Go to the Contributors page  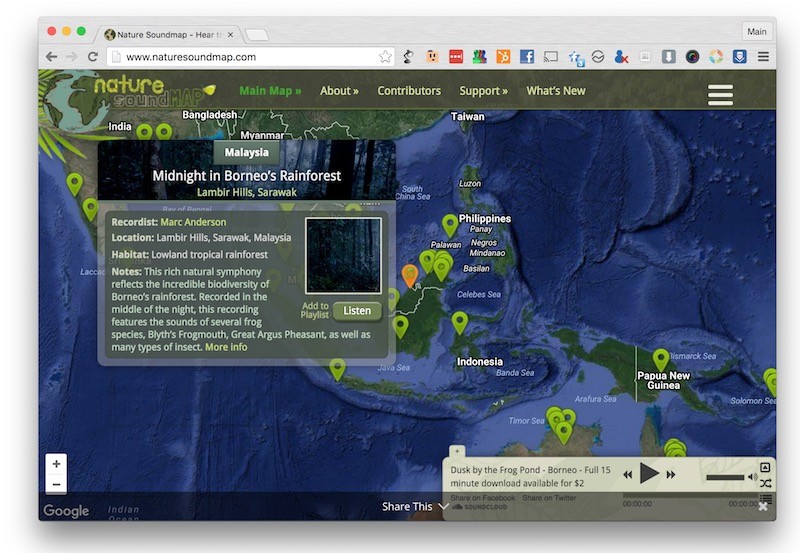coord(409,91)
